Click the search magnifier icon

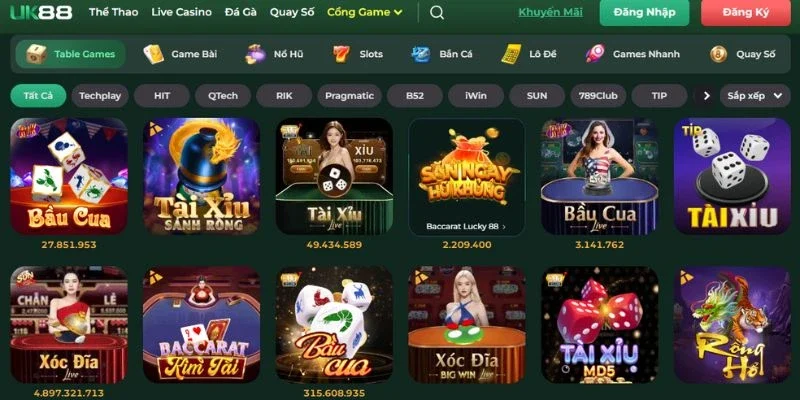coord(437,12)
